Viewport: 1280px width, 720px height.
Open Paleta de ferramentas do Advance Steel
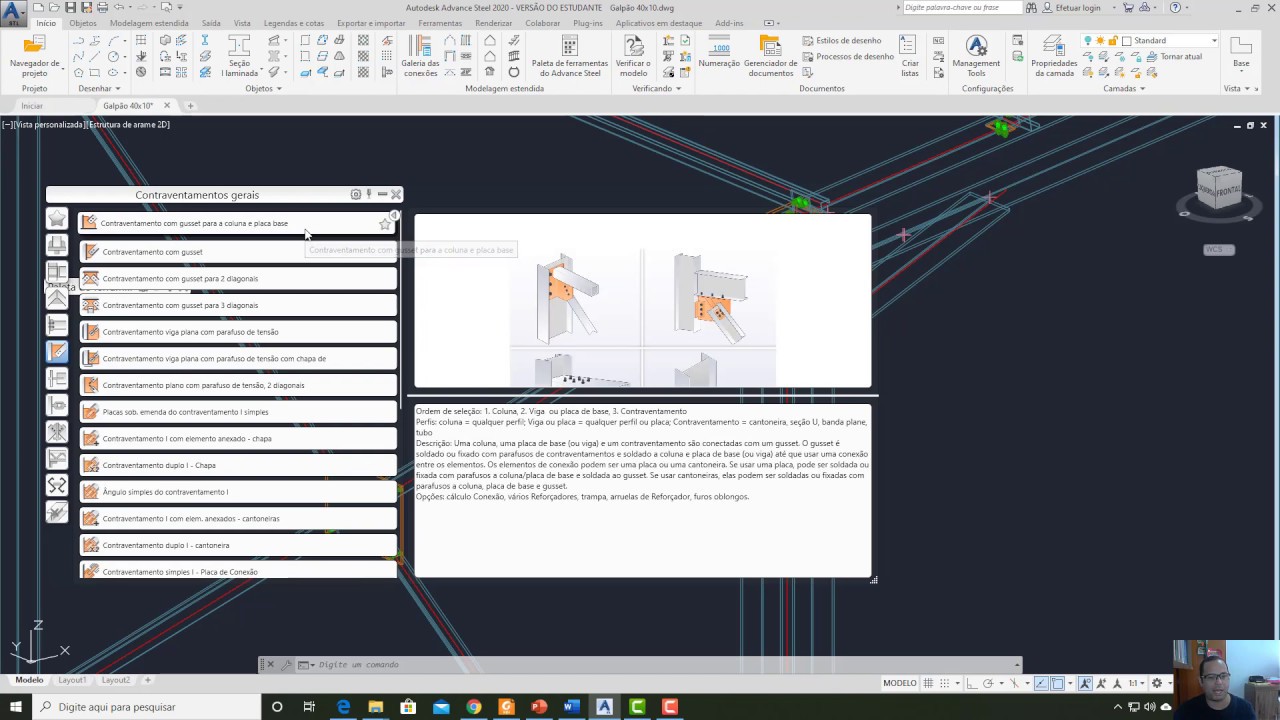tap(569, 55)
